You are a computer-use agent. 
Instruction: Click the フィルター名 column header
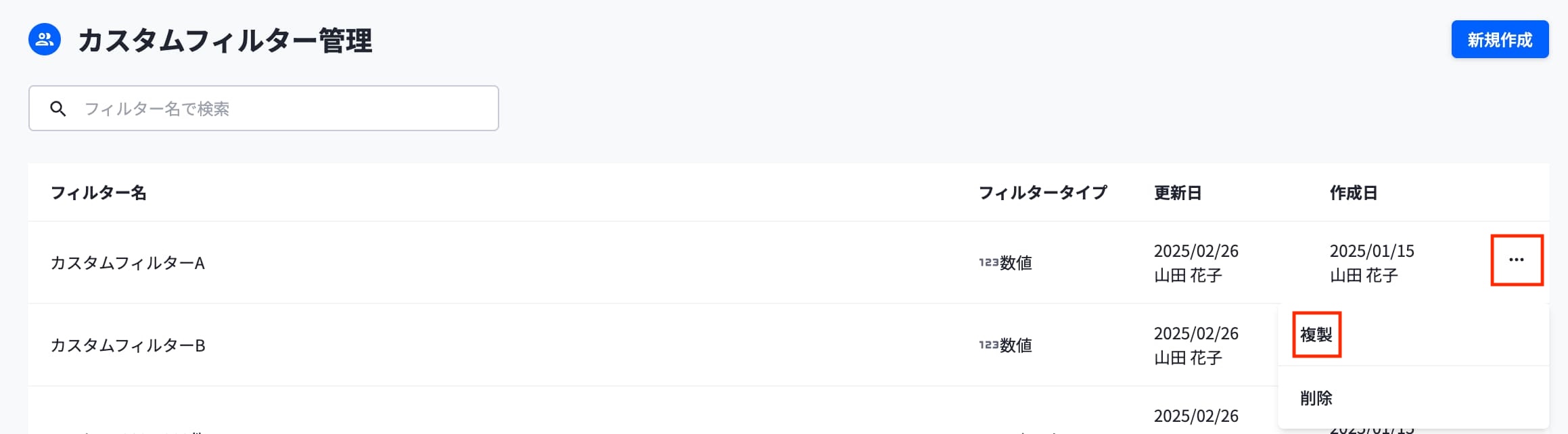(x=99, y=193)
